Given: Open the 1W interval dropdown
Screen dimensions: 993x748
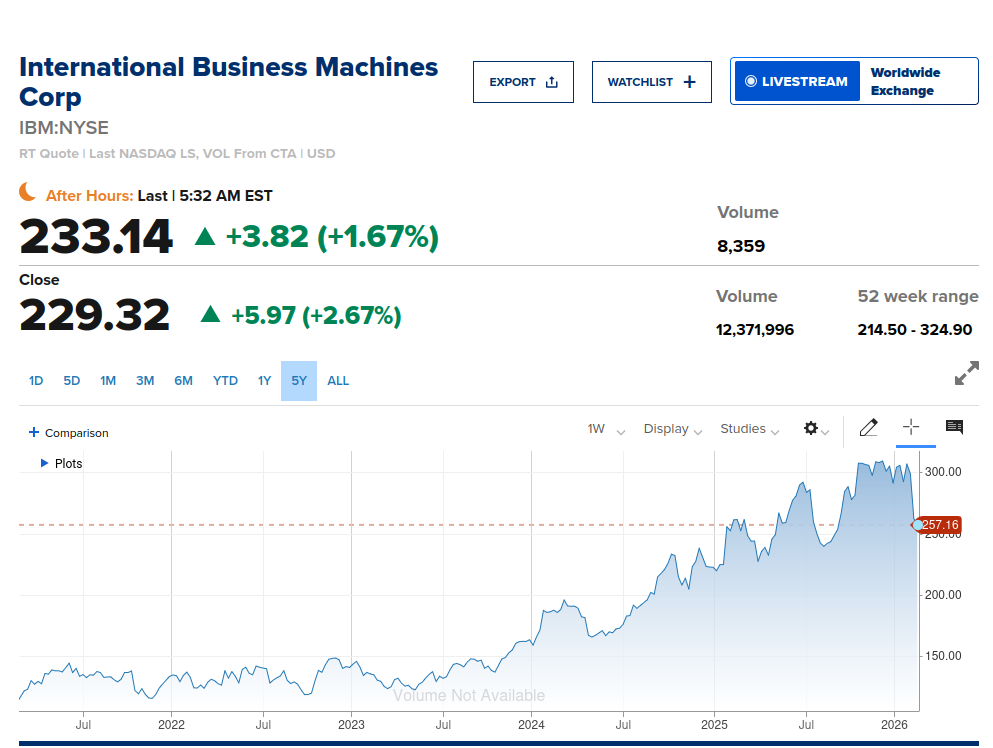Looking at the screenshot, I should 606,429.
